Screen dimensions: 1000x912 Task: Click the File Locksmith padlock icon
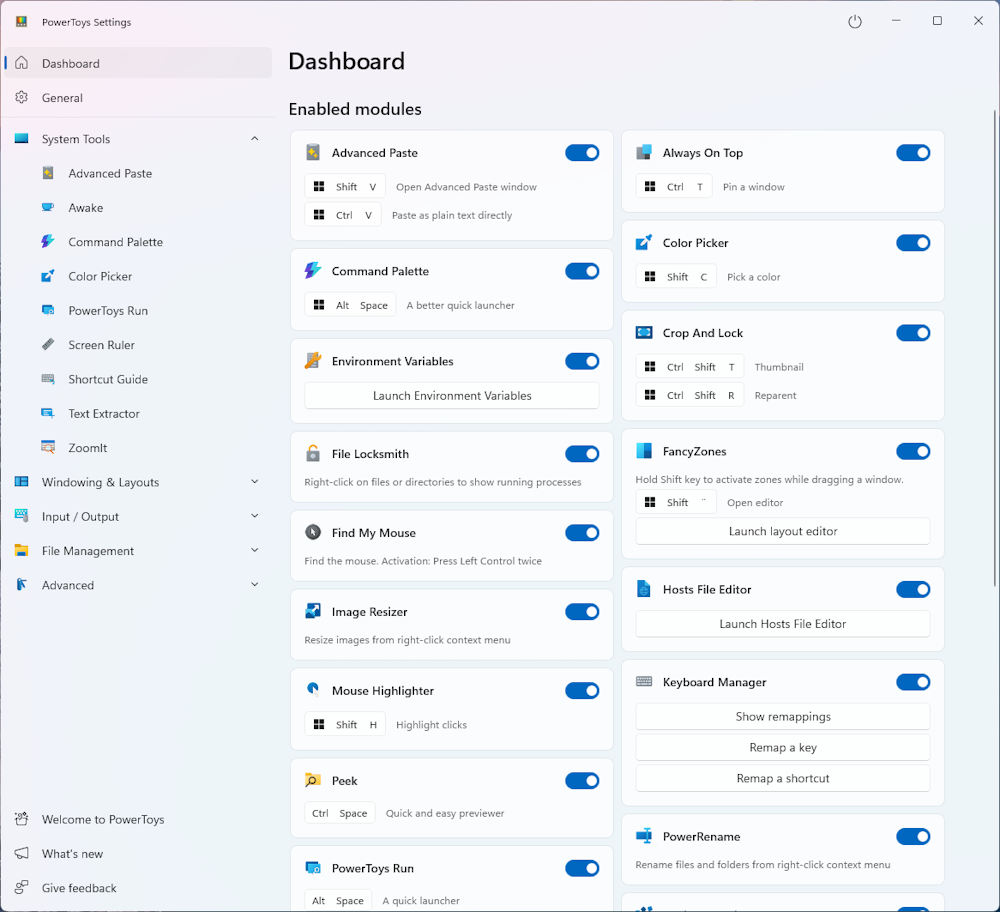pos(312,453)
